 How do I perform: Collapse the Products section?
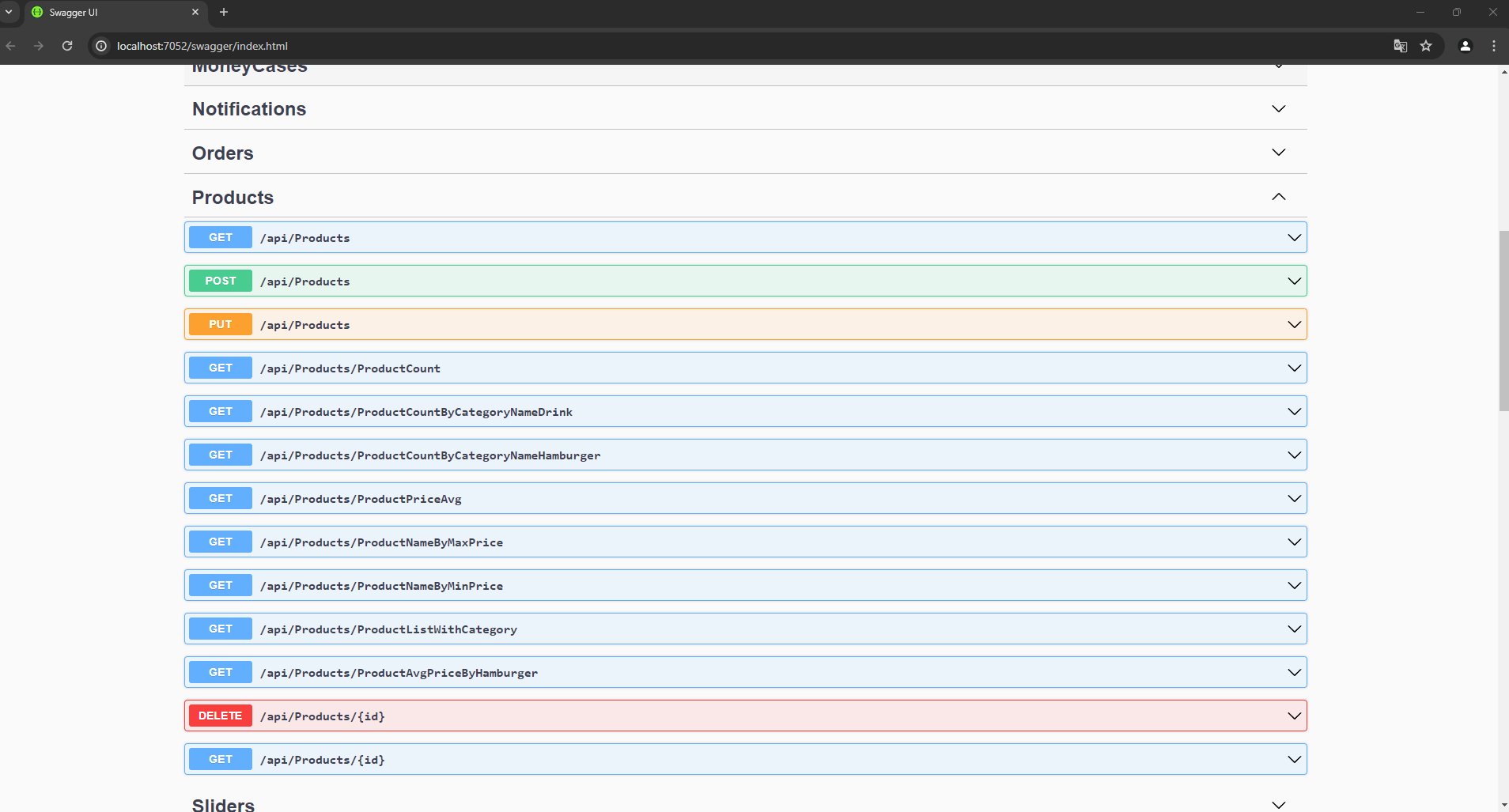pyautogui.click(x=1278, y=197)
